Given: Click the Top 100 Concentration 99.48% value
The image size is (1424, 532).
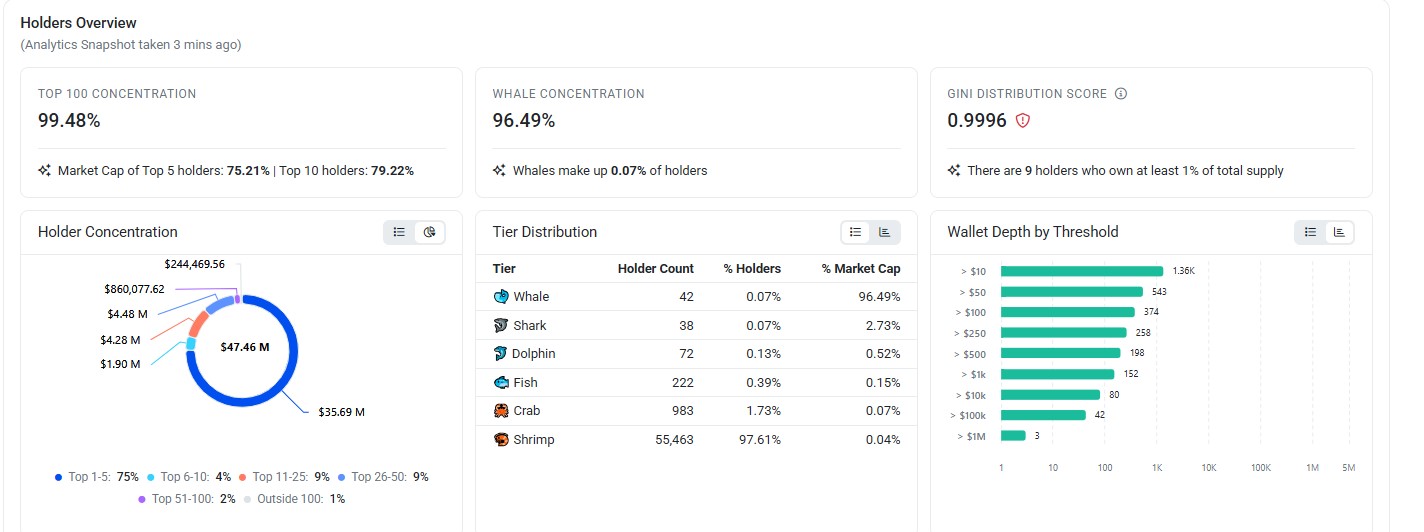Looking at the screenshot, I should pyautogui.click(x=69, y=121).
